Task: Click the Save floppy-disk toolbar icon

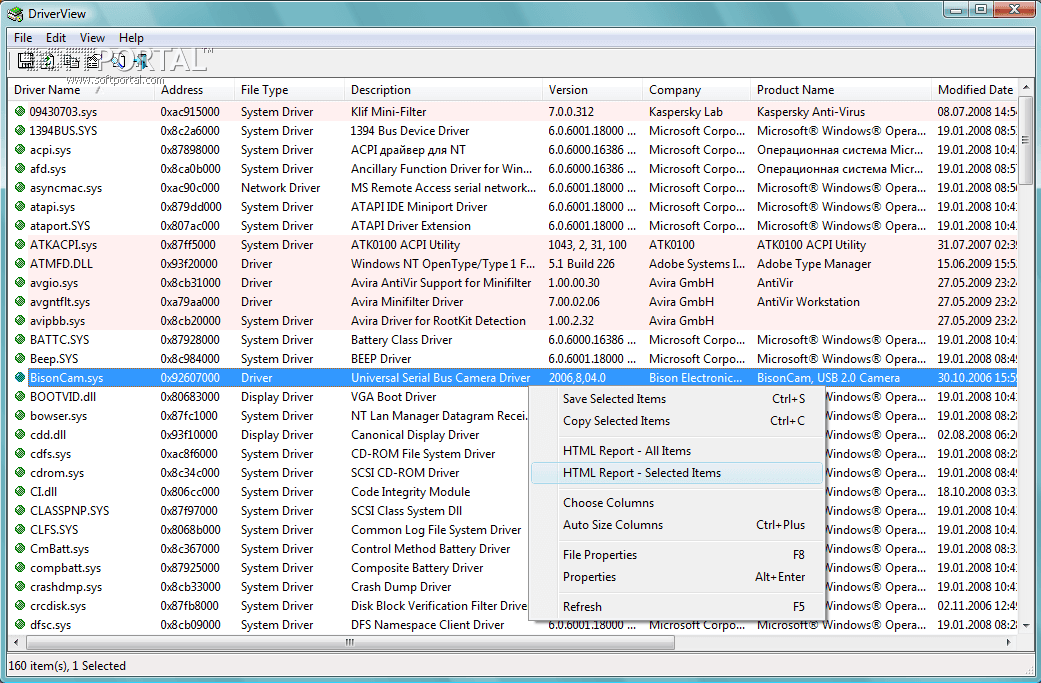Action: pyautogui.click(x=25, y=62)
